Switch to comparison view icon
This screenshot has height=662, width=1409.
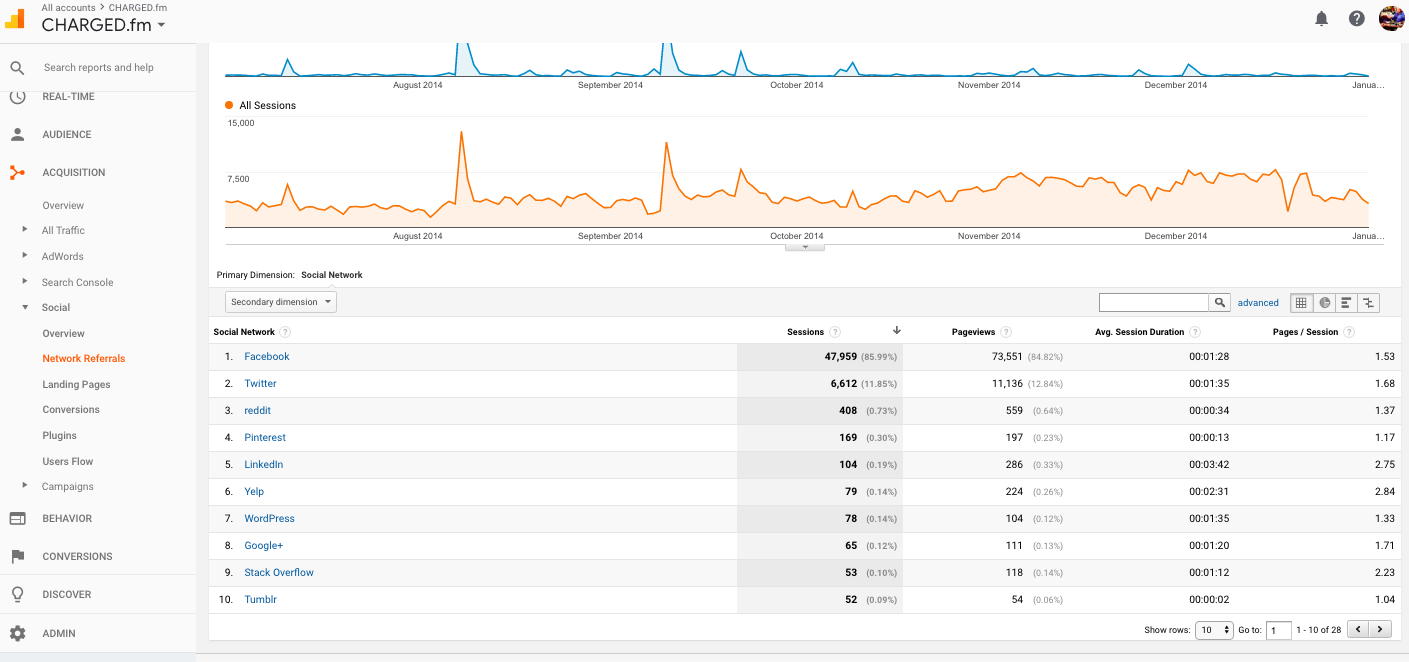click(1369, 302)
